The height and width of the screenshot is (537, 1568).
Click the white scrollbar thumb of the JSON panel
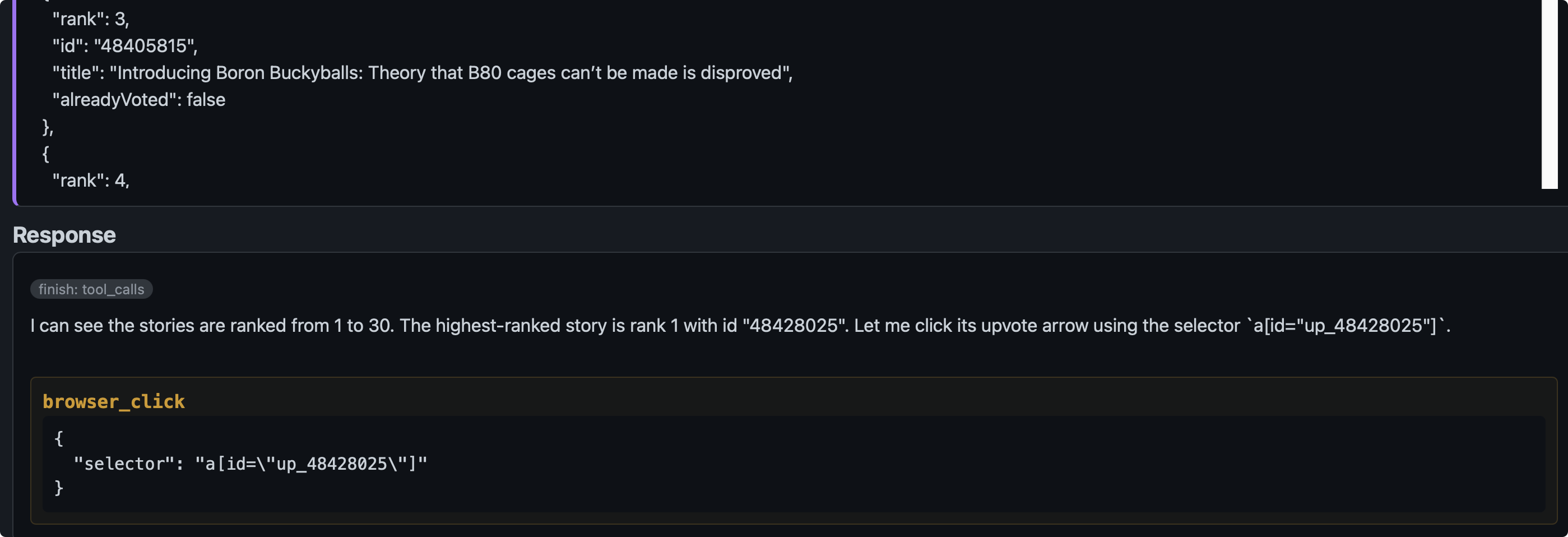coord(1549,94)
